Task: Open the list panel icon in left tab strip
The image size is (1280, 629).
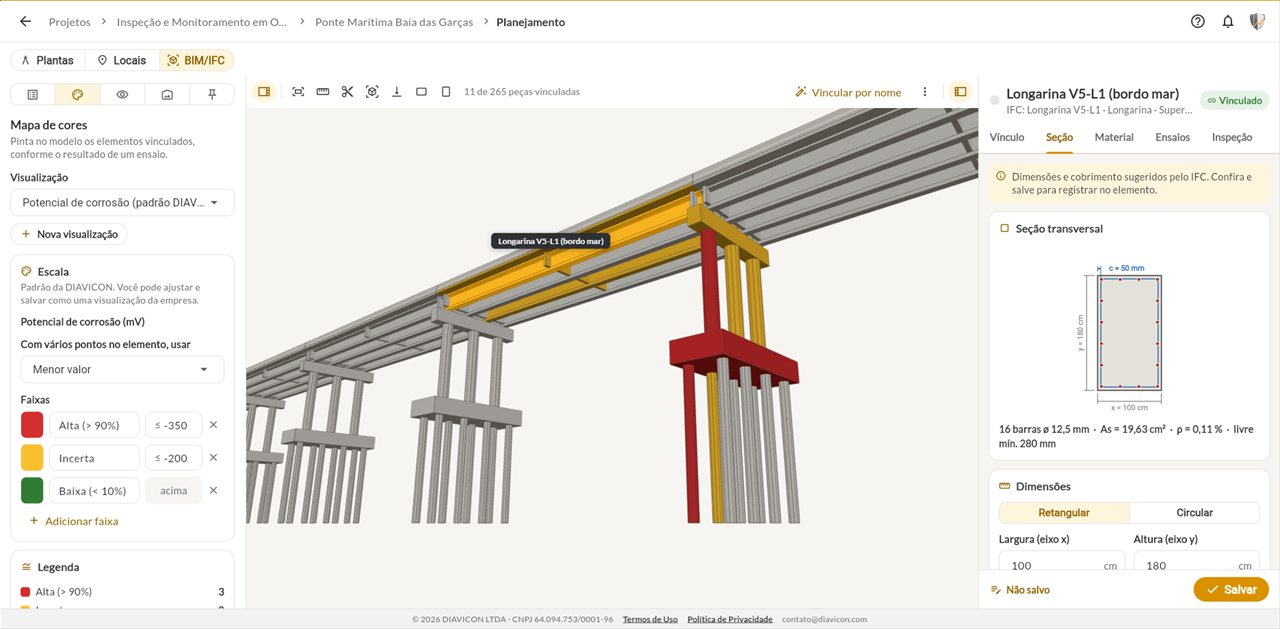Action: tap(33, 94)
